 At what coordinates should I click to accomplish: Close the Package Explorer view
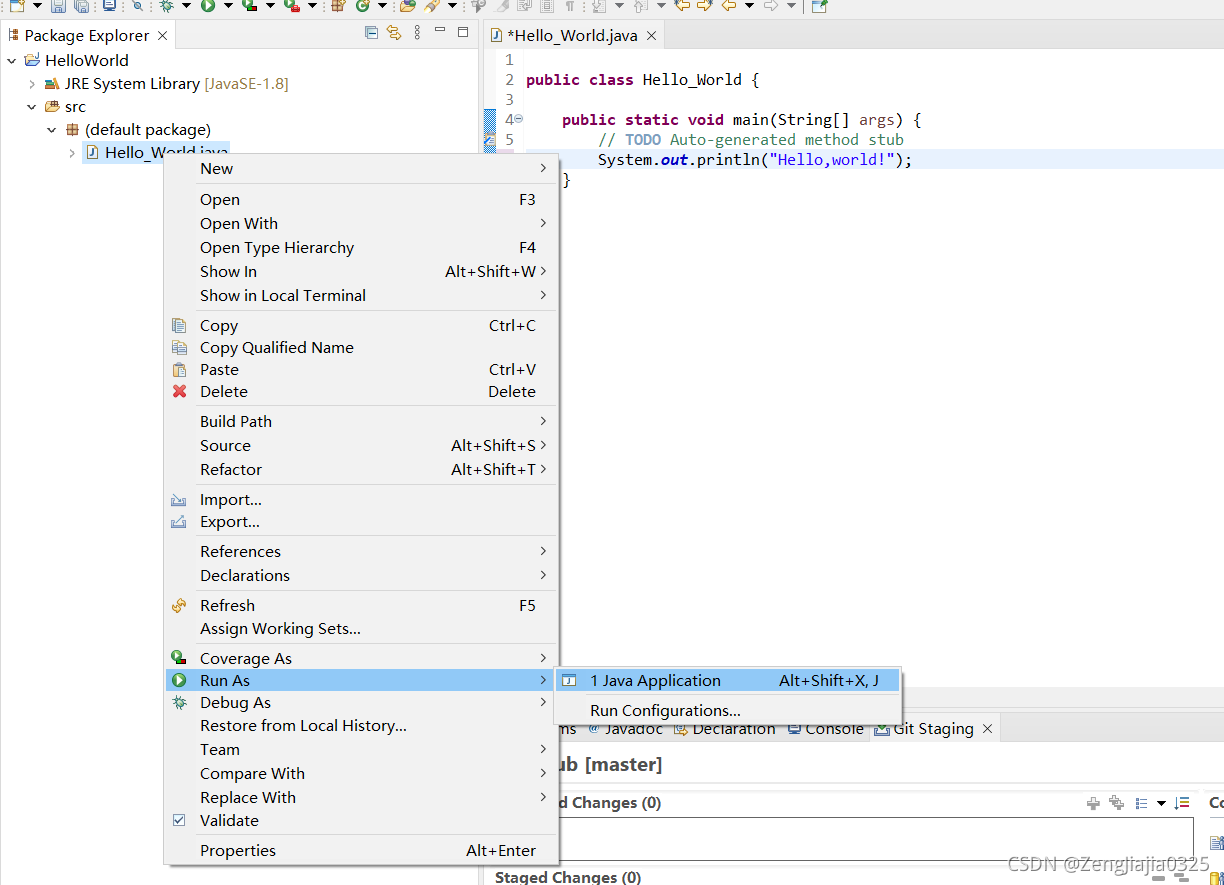click(162, 35)
